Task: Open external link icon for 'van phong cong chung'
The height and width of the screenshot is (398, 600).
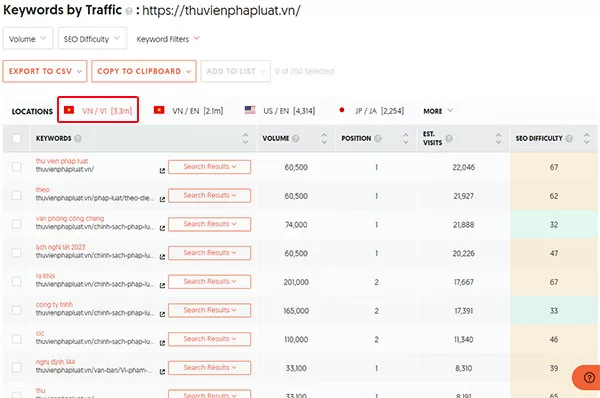Action: pos(162,228)
